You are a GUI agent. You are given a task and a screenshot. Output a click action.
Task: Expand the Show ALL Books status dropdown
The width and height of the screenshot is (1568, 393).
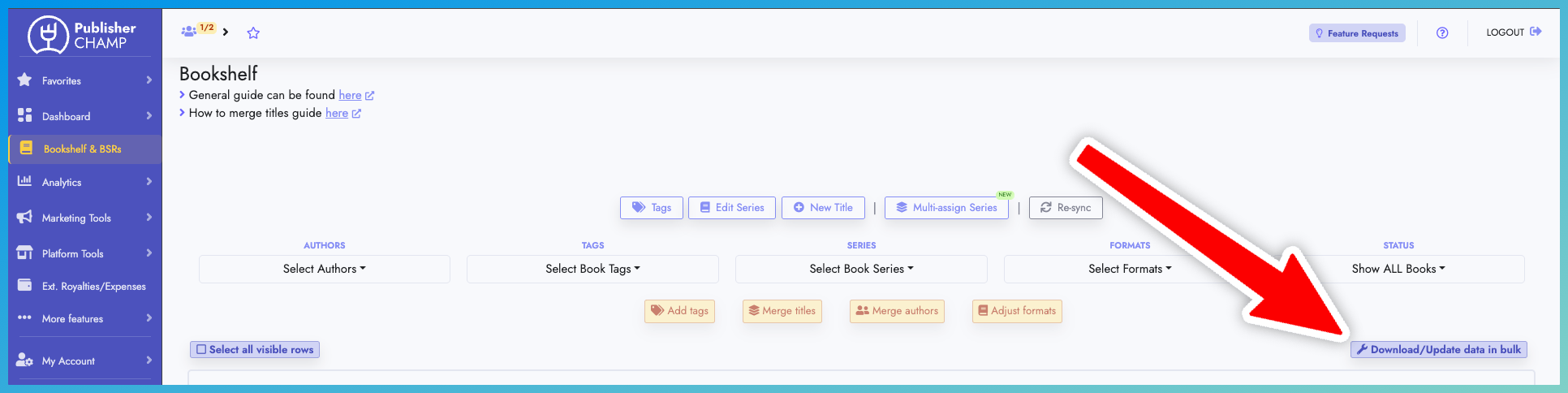coord(1398,269)
